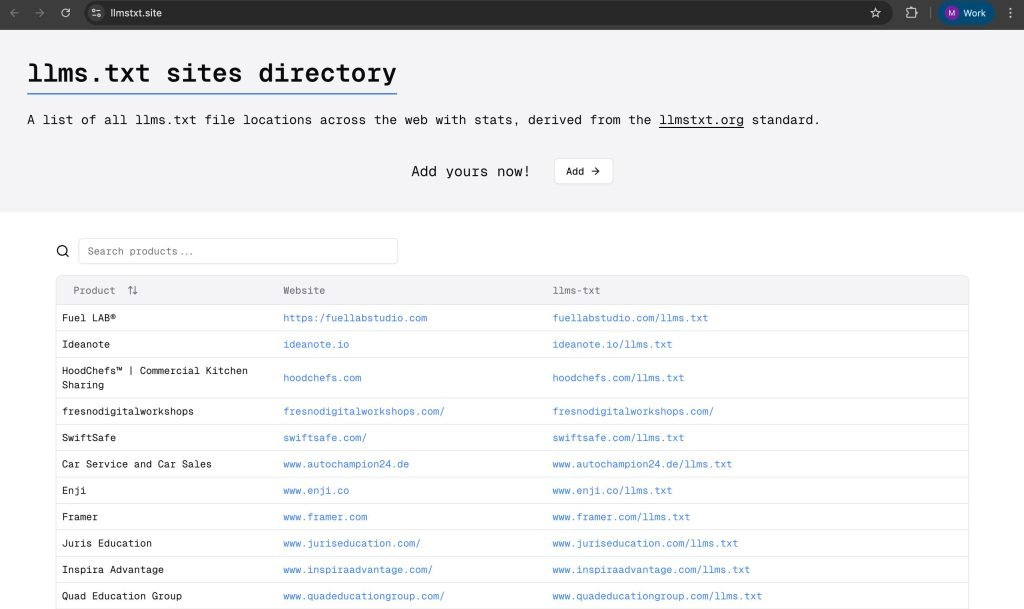Open swiftsafe.com/llms.txt link
Image resolution: width=1024 pixels, height=609 pixels.
(618, 438)
